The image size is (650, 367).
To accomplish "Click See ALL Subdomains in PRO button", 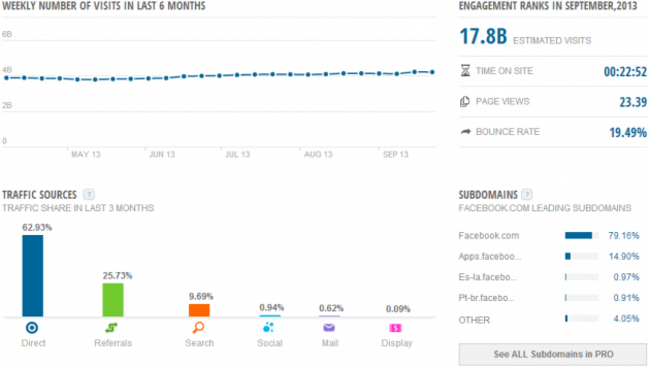I will [553, 354].
